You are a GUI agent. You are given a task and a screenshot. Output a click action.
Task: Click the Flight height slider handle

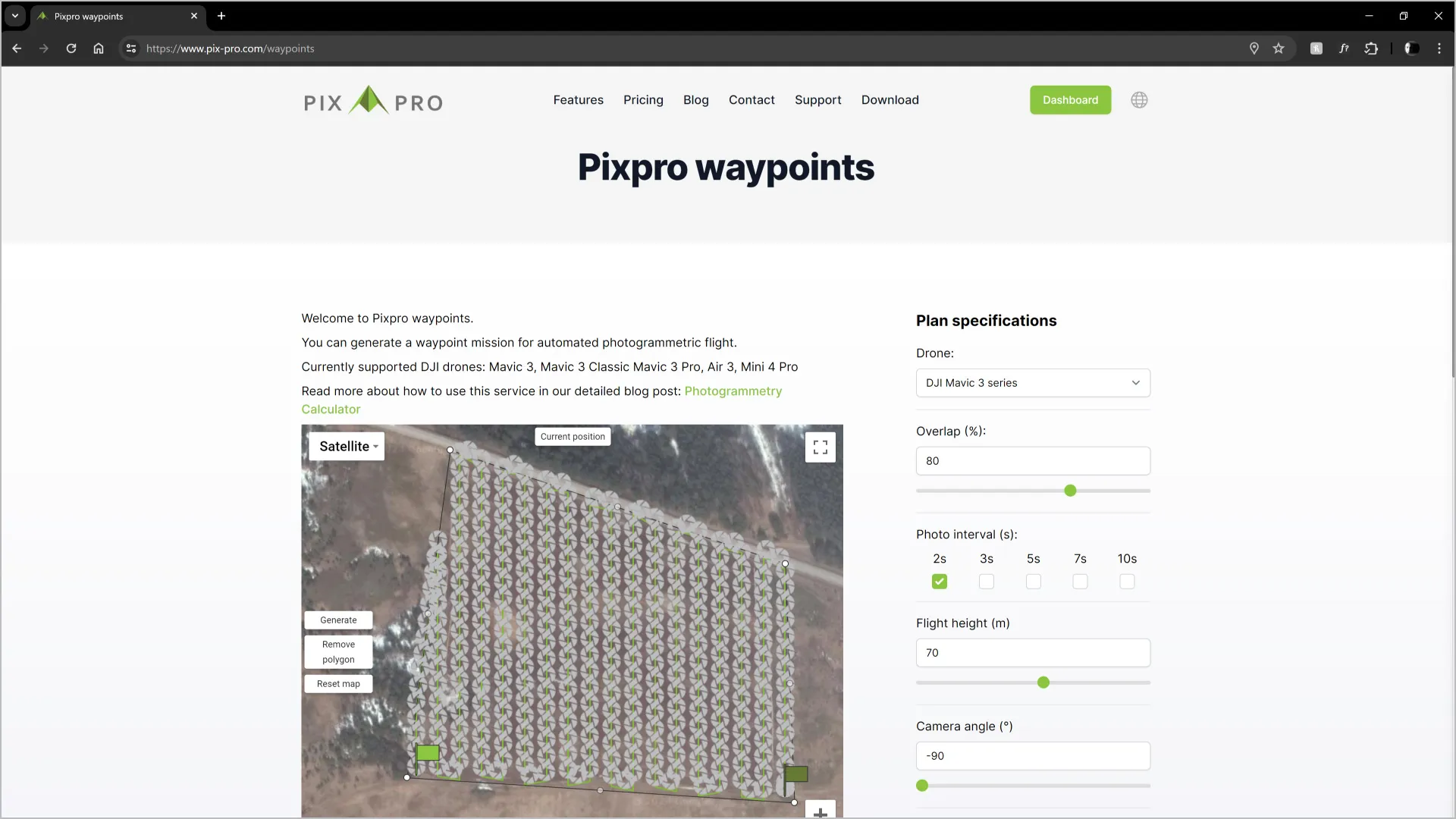pyautogui.click(x=1043, y=682)
